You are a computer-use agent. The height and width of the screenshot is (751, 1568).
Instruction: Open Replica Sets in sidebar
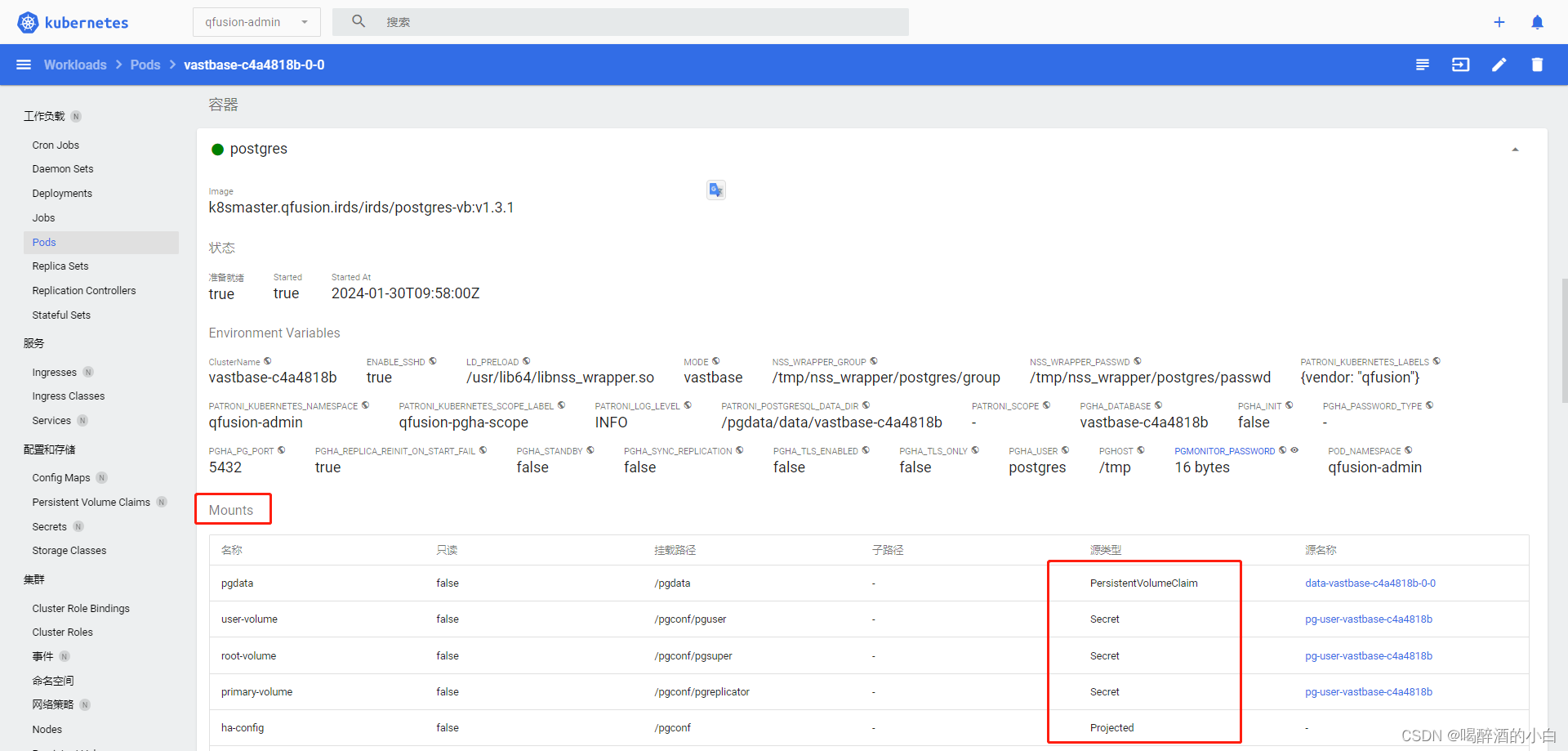click(60, 266)
